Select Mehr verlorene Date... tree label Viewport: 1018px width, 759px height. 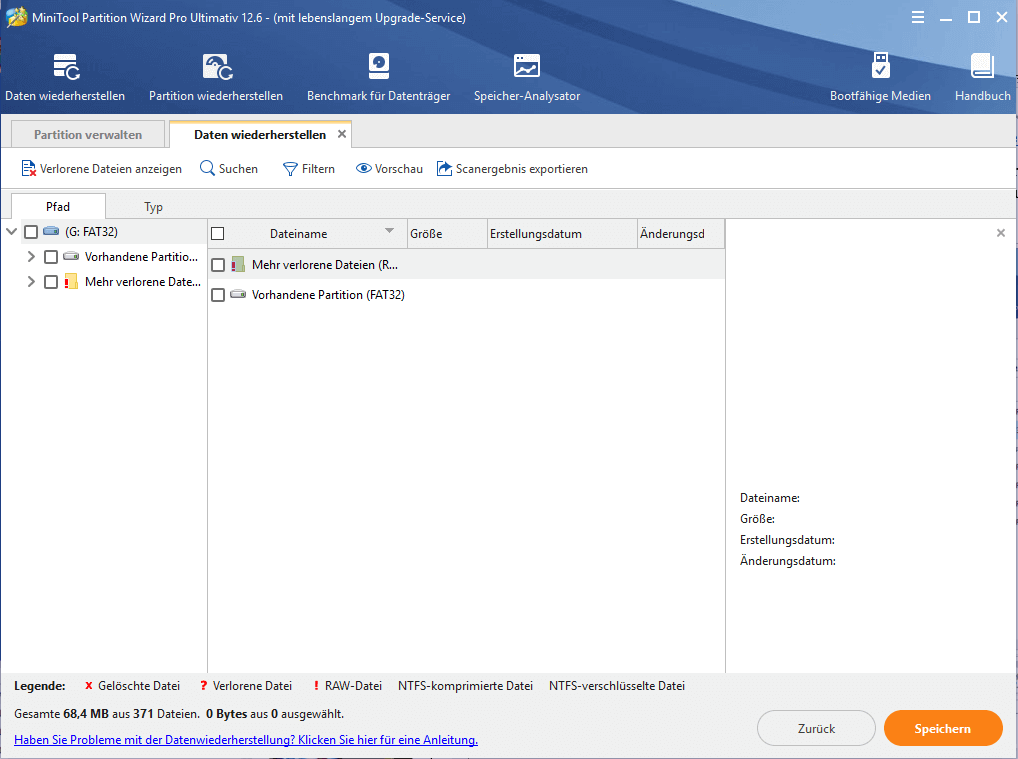pos(143,281)
